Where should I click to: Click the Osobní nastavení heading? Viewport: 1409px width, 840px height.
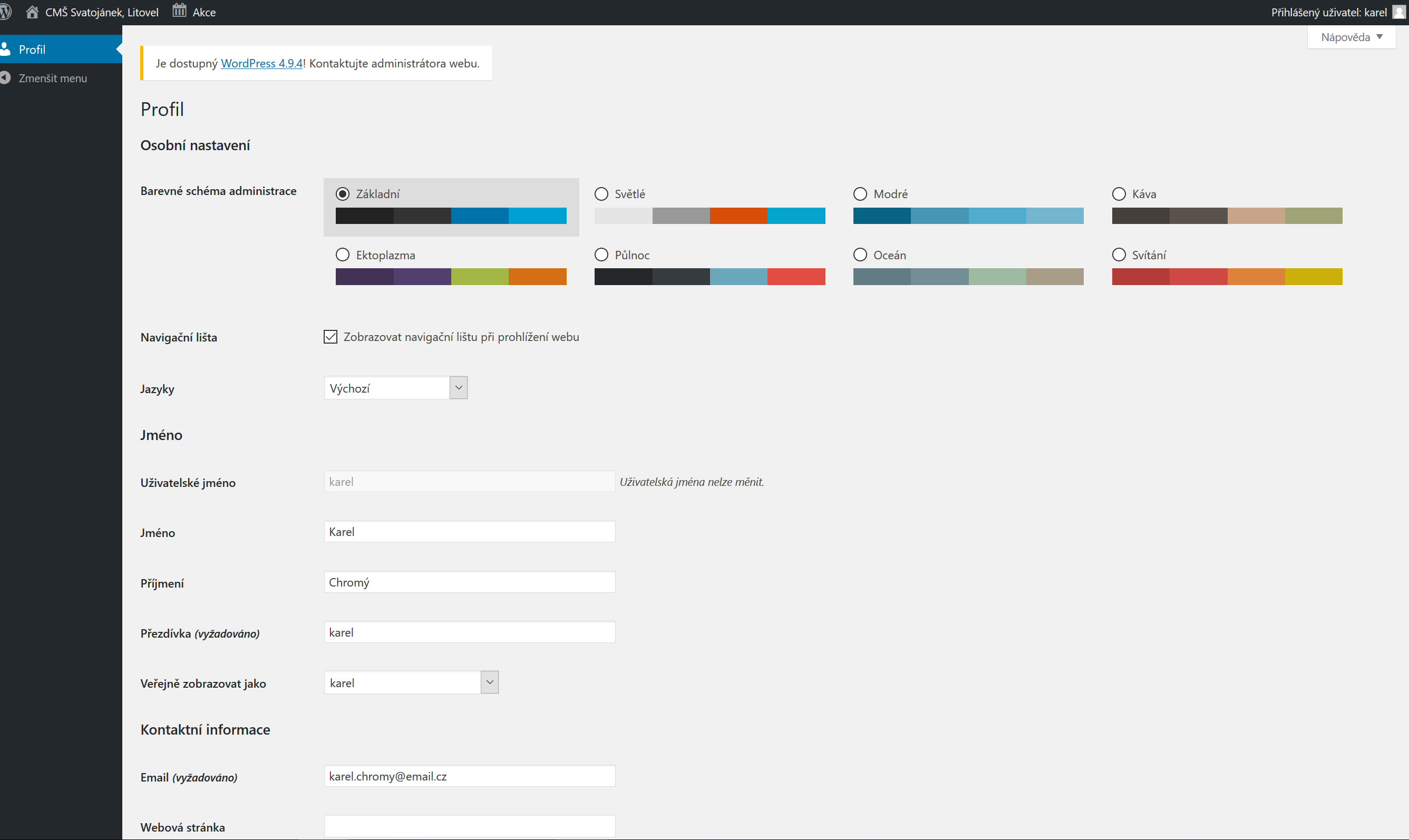196,145
